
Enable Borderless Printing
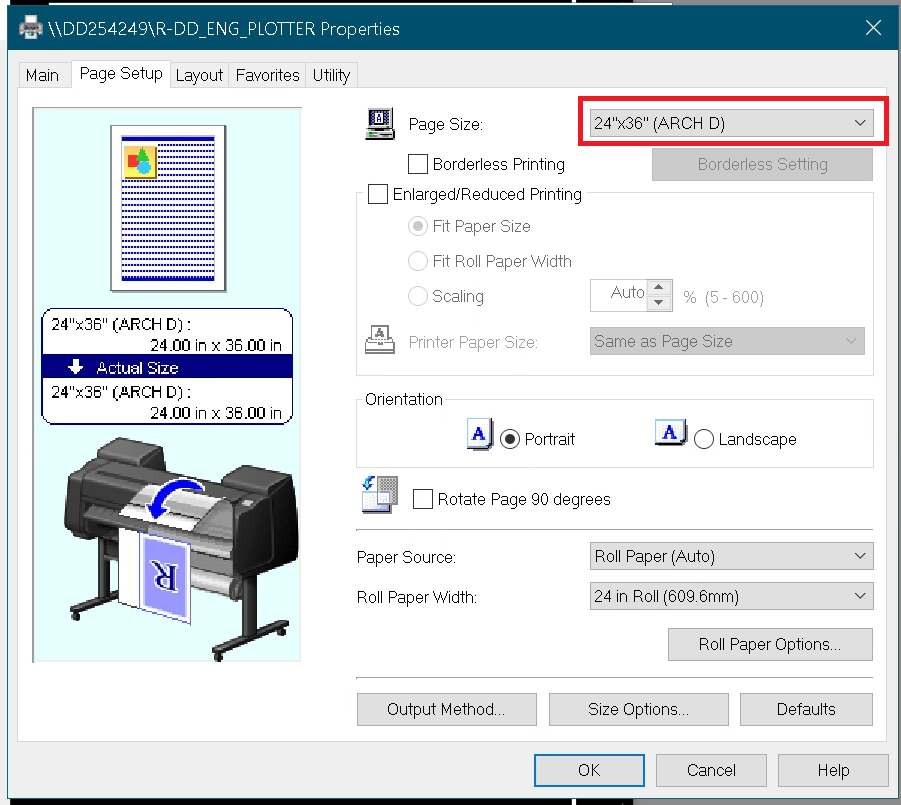point(416,164)
